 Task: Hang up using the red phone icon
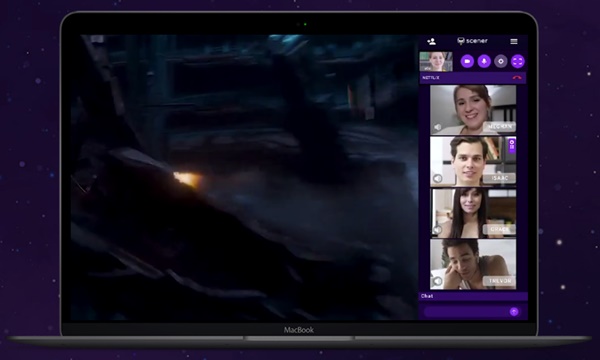click(x=517, y=78)
